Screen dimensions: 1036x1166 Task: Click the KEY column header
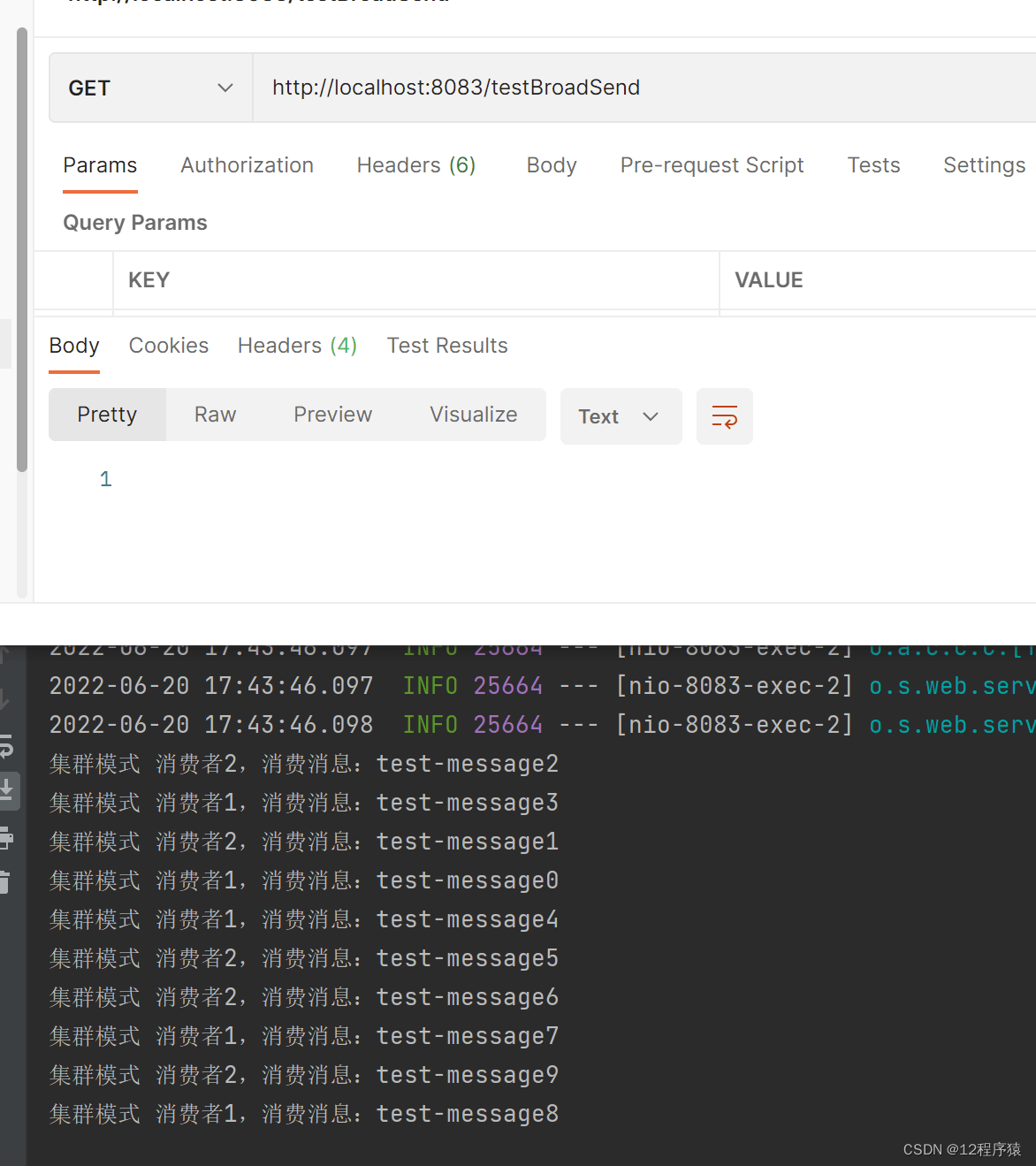click(415, 280)
